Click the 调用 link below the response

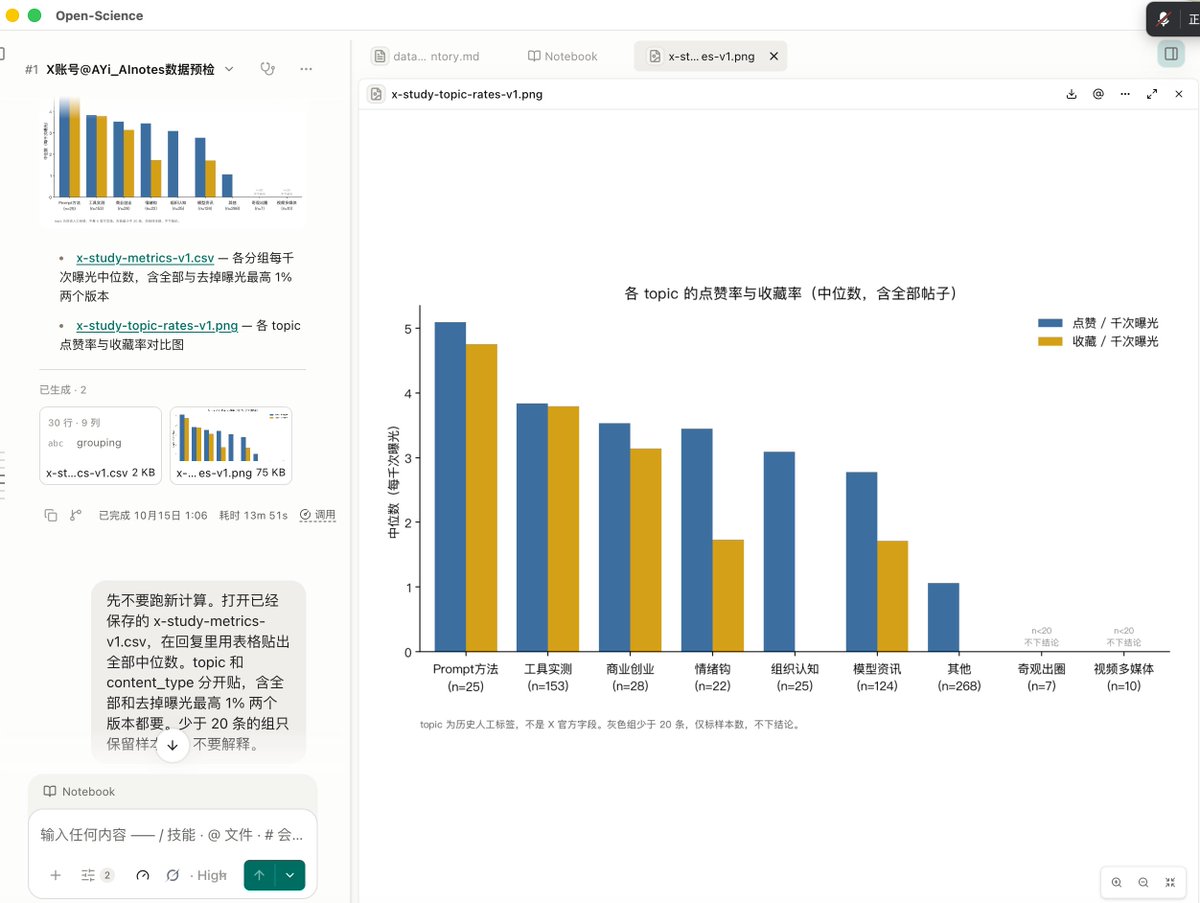click(x=318, y=515)
